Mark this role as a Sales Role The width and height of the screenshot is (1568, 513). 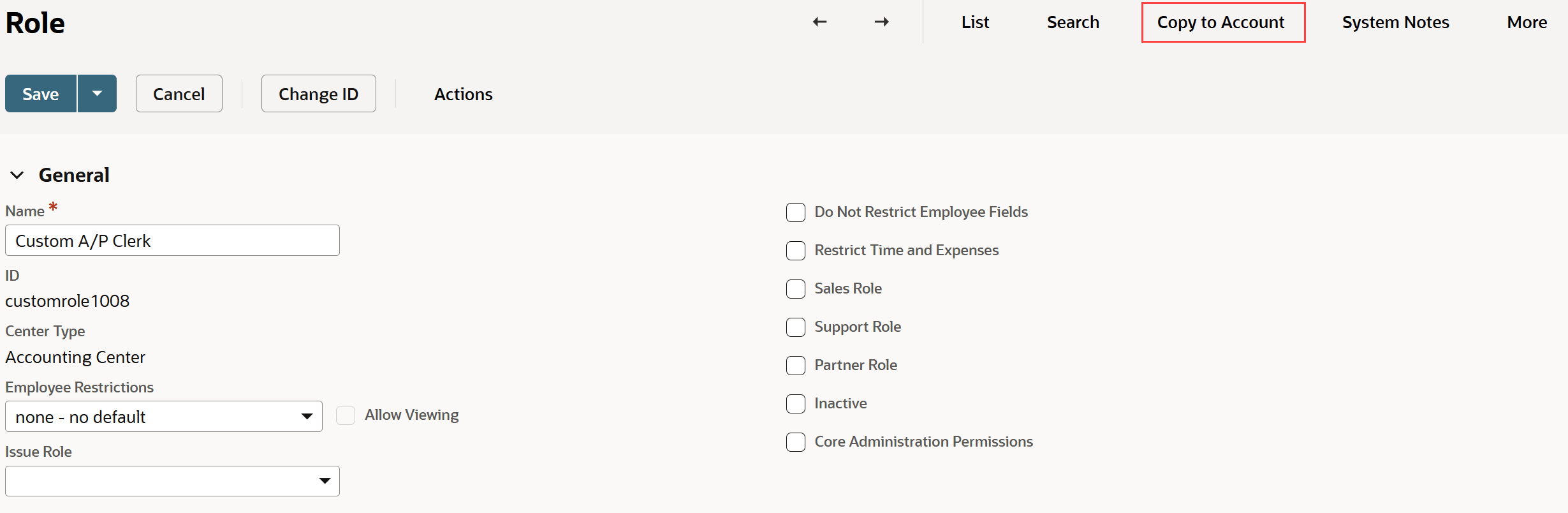tap(795, 289)
